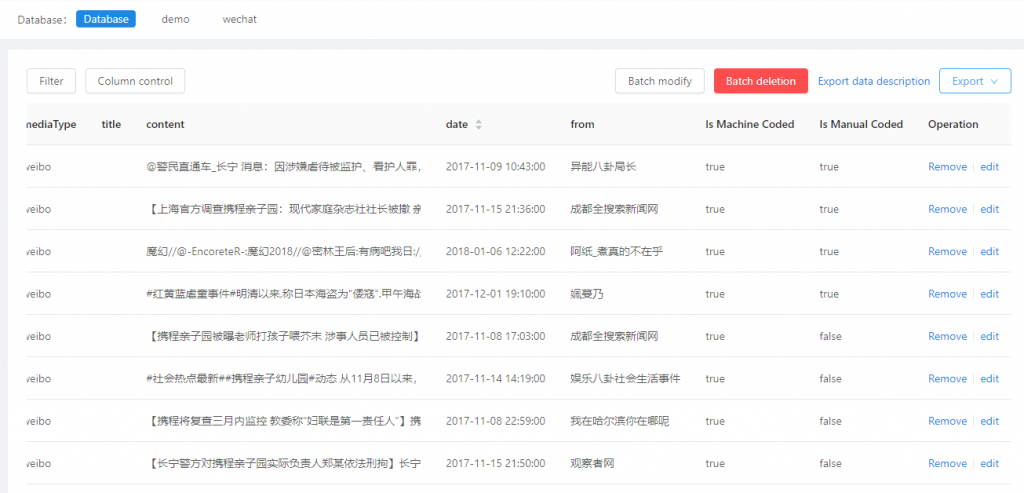1024x493 pixels.
Task: Open Column control settings
Action: [135, 81]
